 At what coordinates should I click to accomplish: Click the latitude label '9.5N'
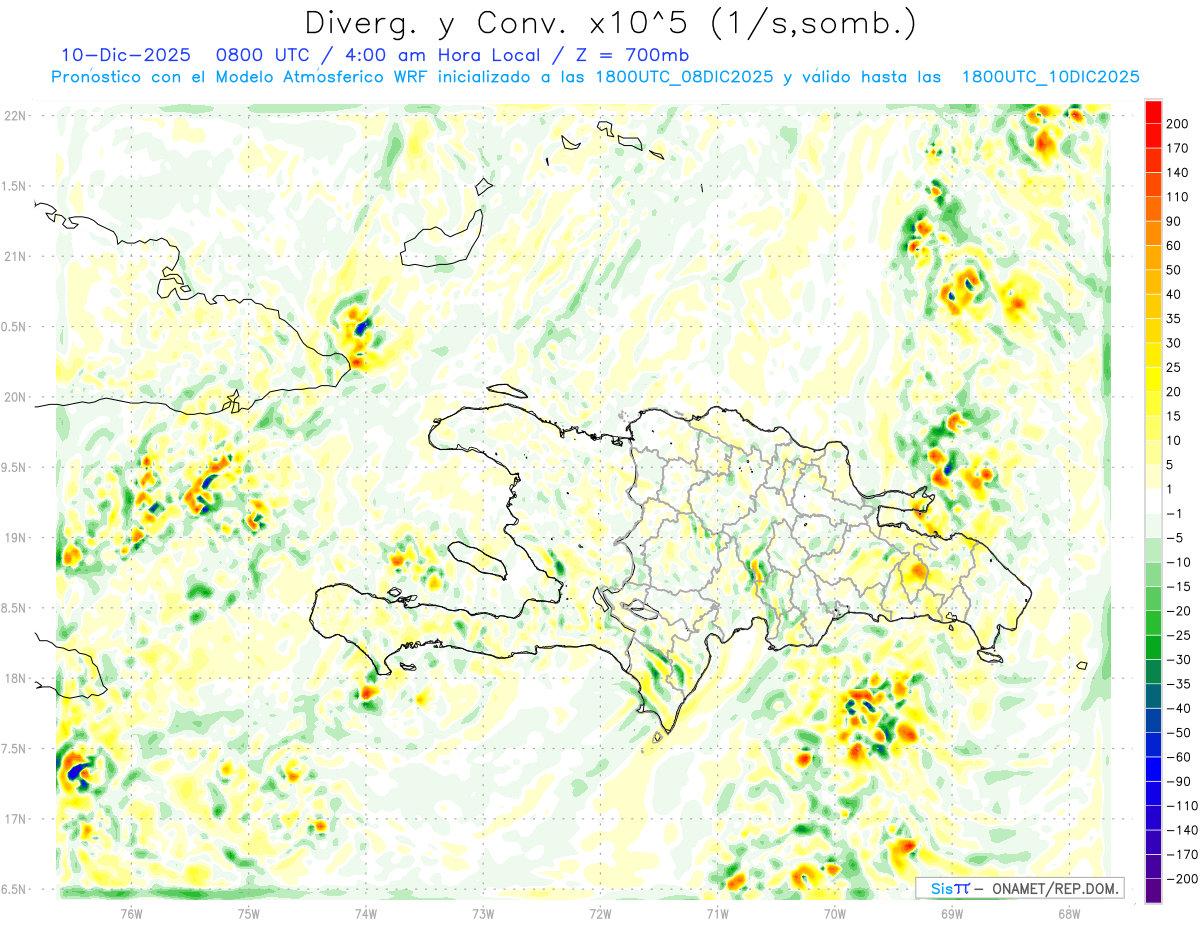13,467
